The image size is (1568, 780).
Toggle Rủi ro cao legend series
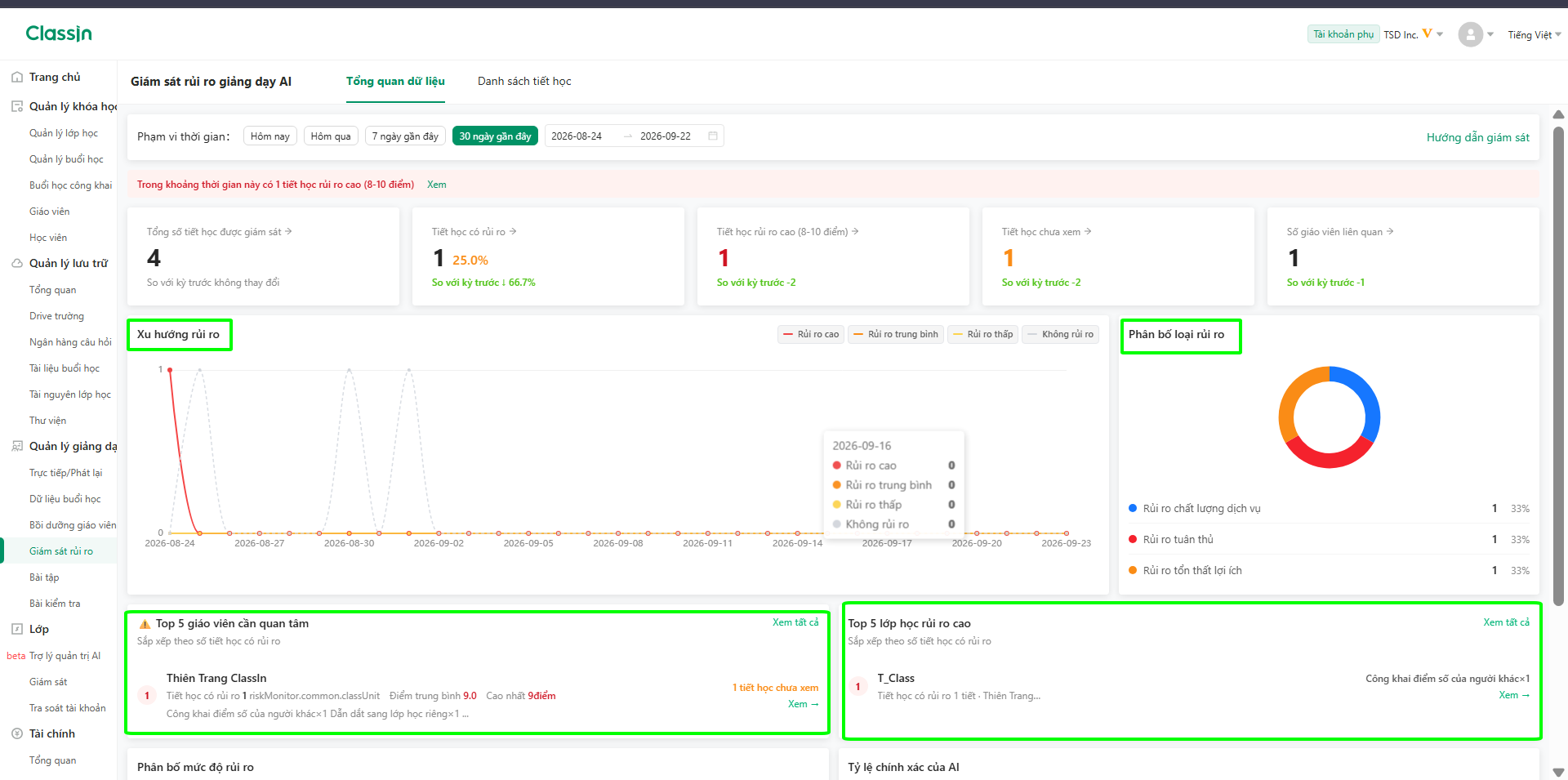[x=811, y=334]
